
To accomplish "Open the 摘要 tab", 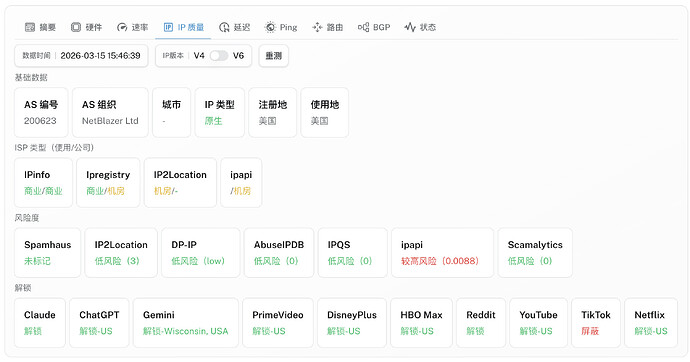I will point(40,27).
